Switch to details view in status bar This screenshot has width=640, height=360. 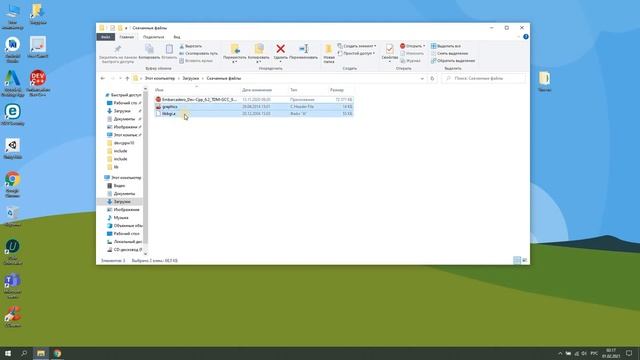517,260
